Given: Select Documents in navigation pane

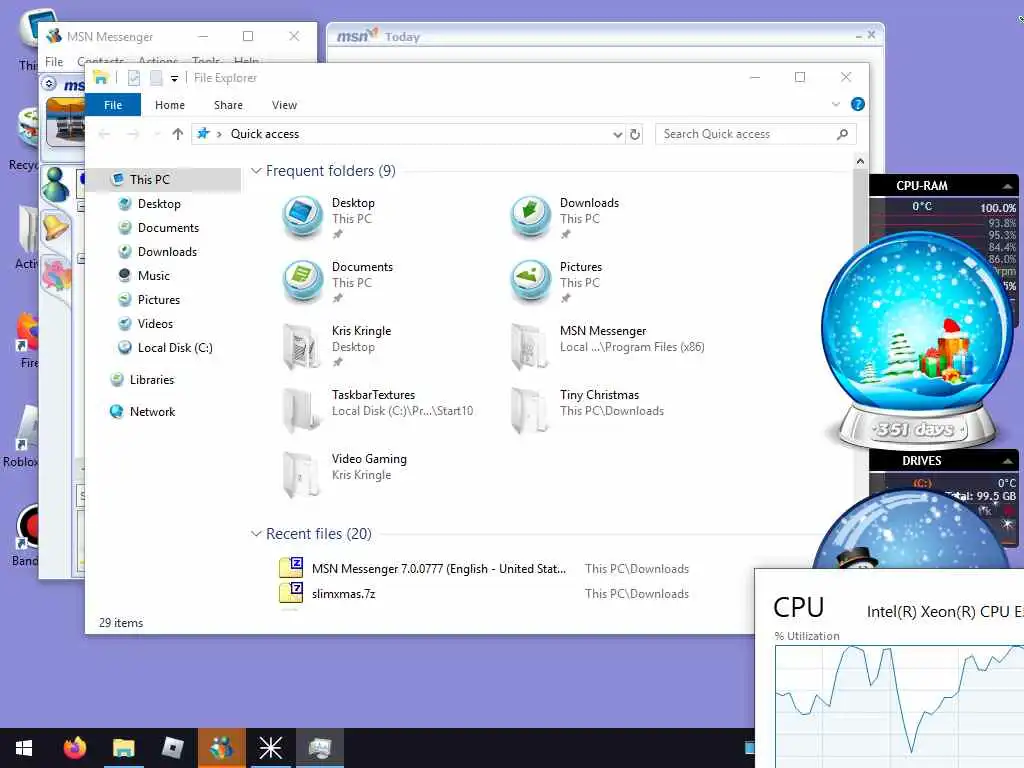Looking at the screenshot, I should coord(170,228).
